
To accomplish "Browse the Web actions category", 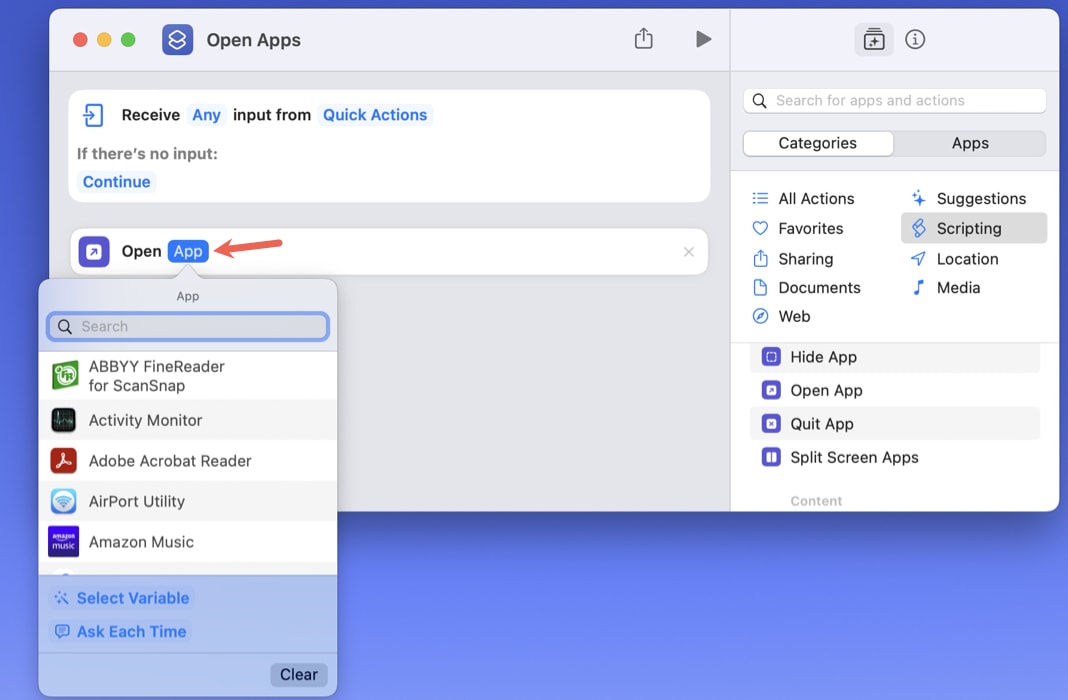I will [x=794, y=316].
